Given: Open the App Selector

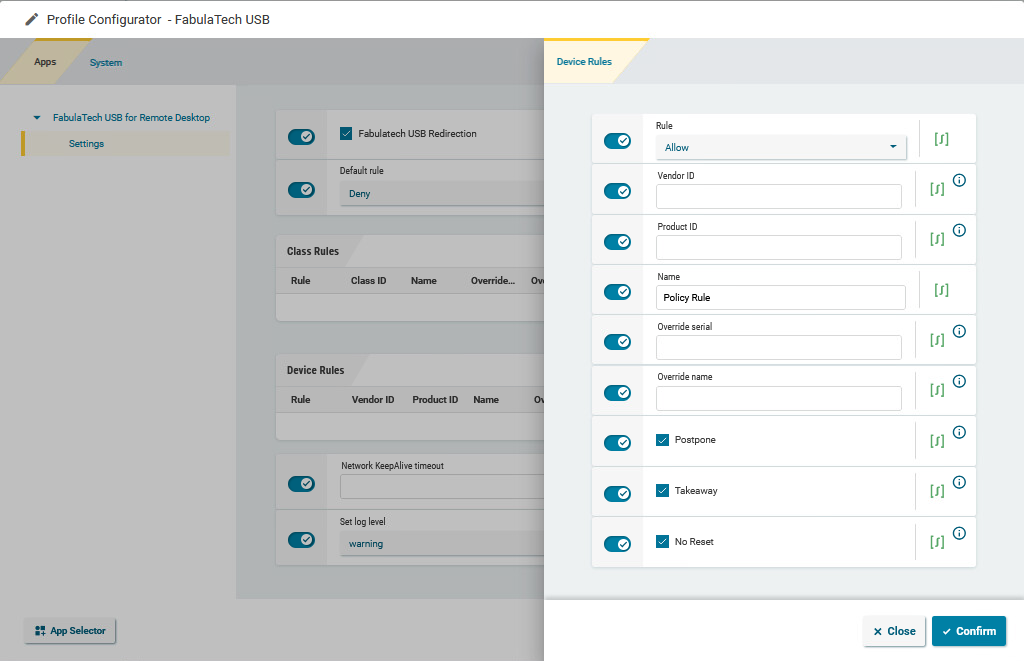Looking at the screenshot, I should pos(70,631).
